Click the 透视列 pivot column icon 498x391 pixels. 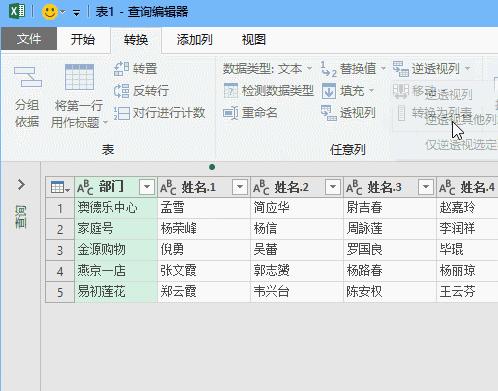click(329, 113)
